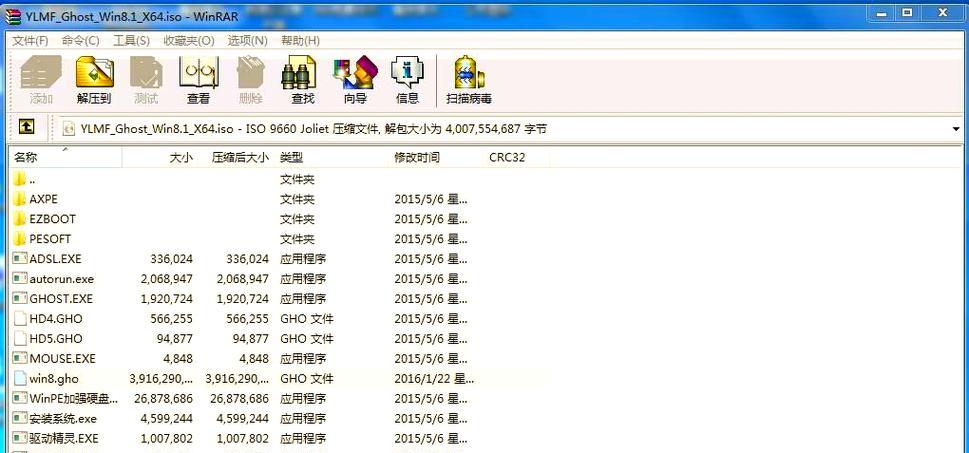Click "GHO 文件" type in HD4.GHO row
The height and width of the screenshot is (453, 969).
pyautogui.click(x=307, y=319)
